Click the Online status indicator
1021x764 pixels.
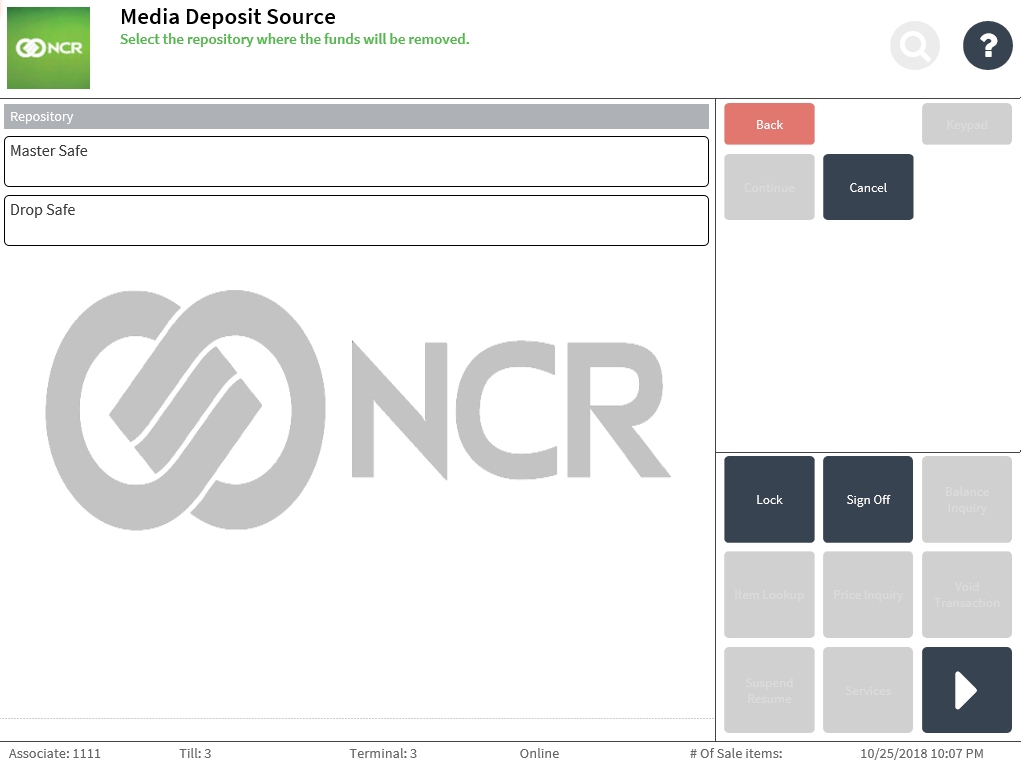tap(539, 753)
